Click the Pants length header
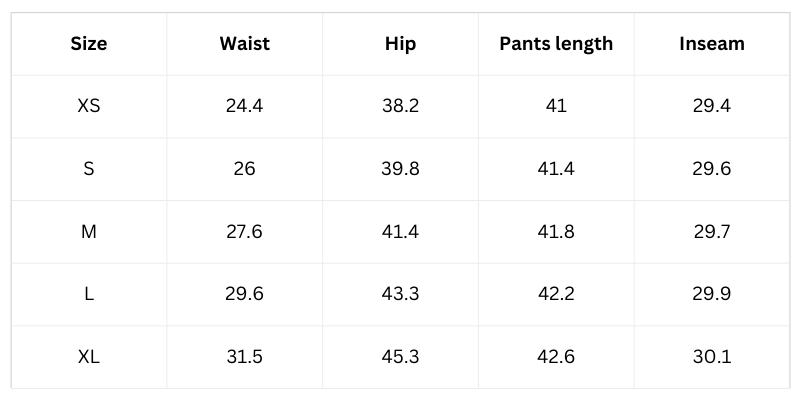Screen dimensions: 800x400 pyautogui.click(x=556, y=44)
